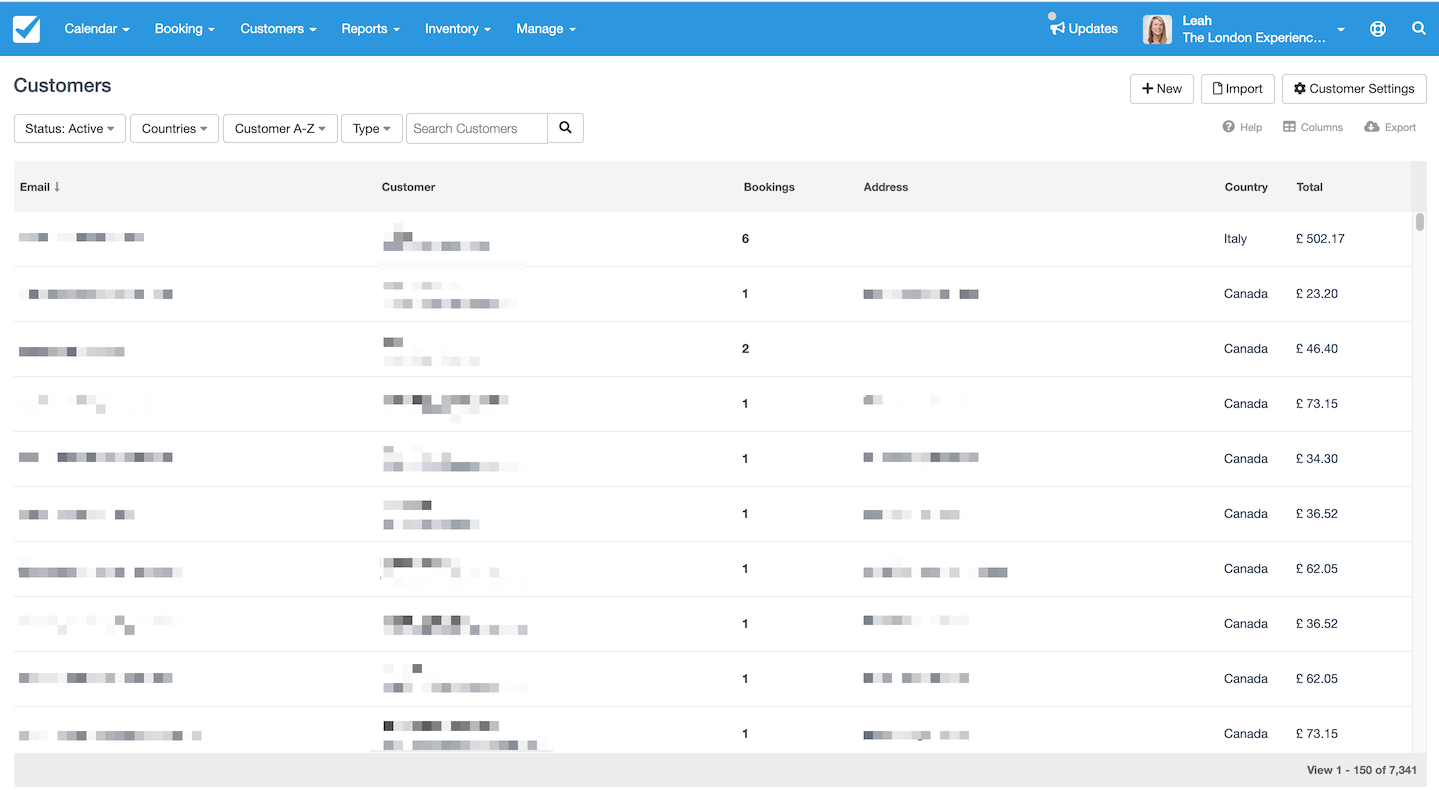This screenshot has width=1439, height=790.
Task: Sort by the Address column header
Action: click(x=886, y=187)
